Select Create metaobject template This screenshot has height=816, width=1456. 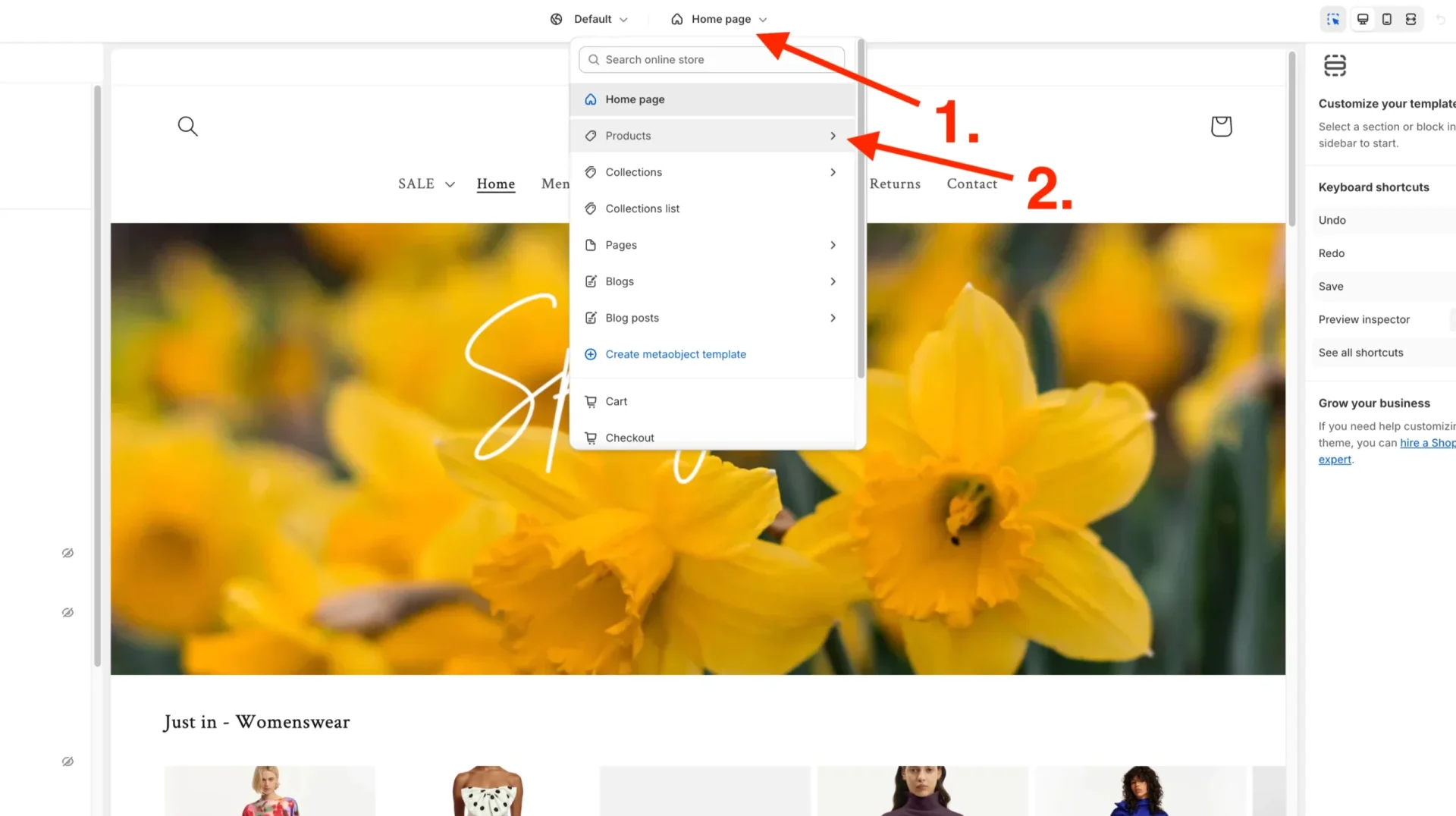675,354
